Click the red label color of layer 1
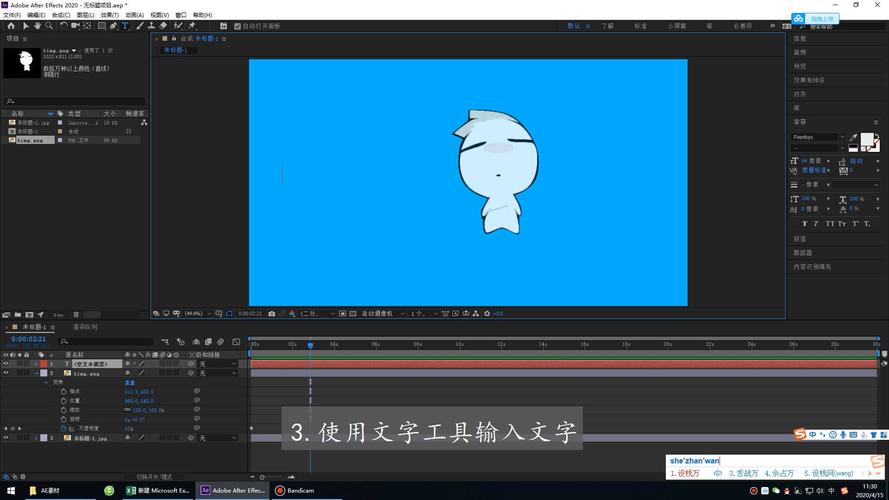Image resolution: width=889 pixels, height=500 pixels. tap(44, 364)
